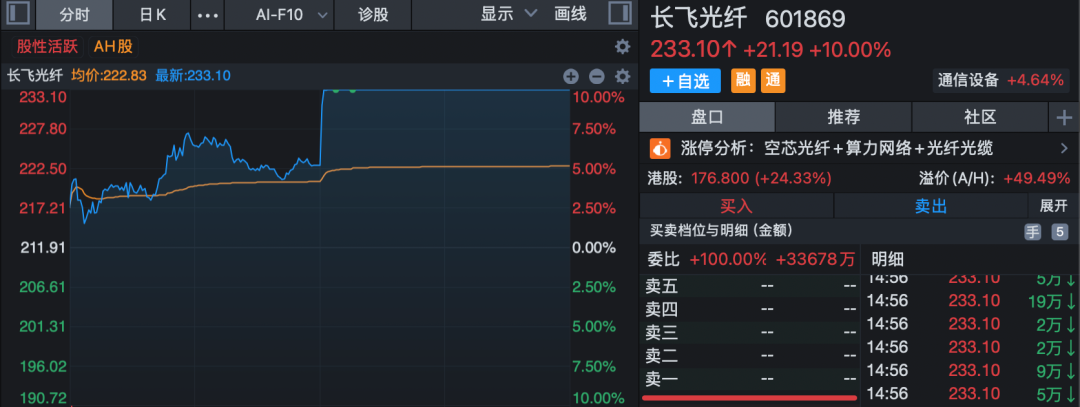
Task: Toggle the left sidebar panel icon
Action: [x=18, y=14]
